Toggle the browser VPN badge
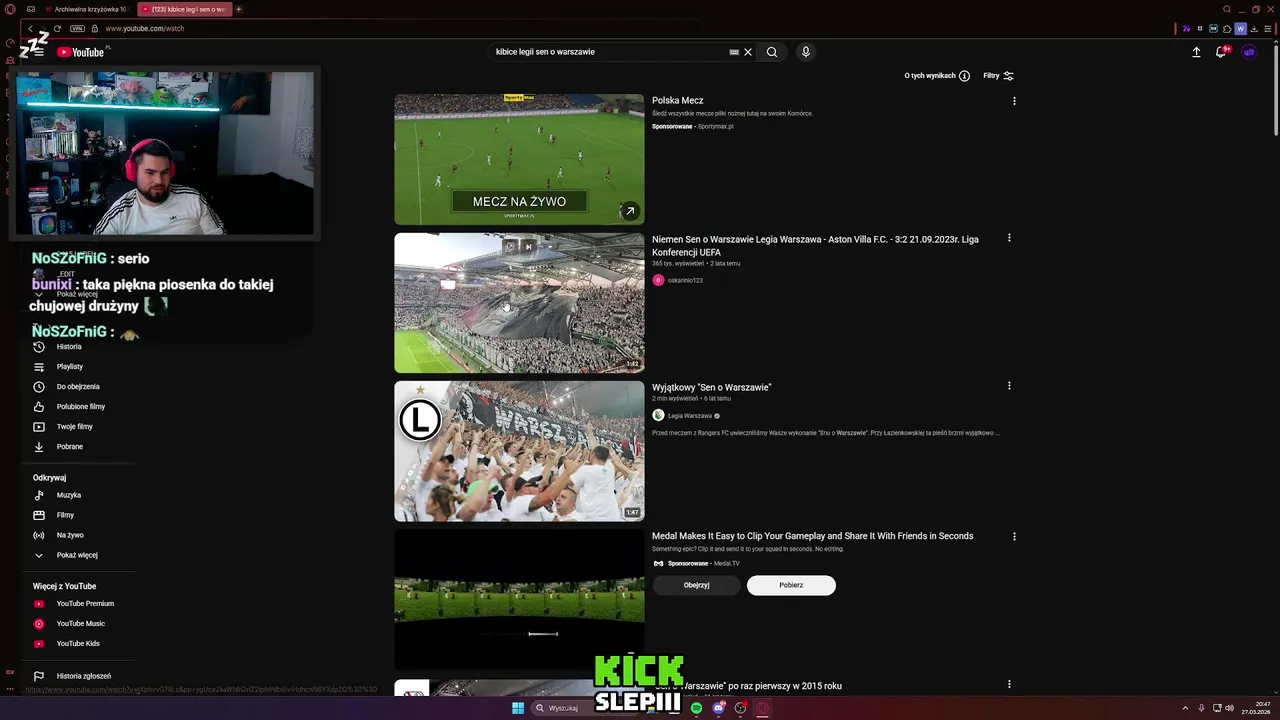 coord(77,29)
